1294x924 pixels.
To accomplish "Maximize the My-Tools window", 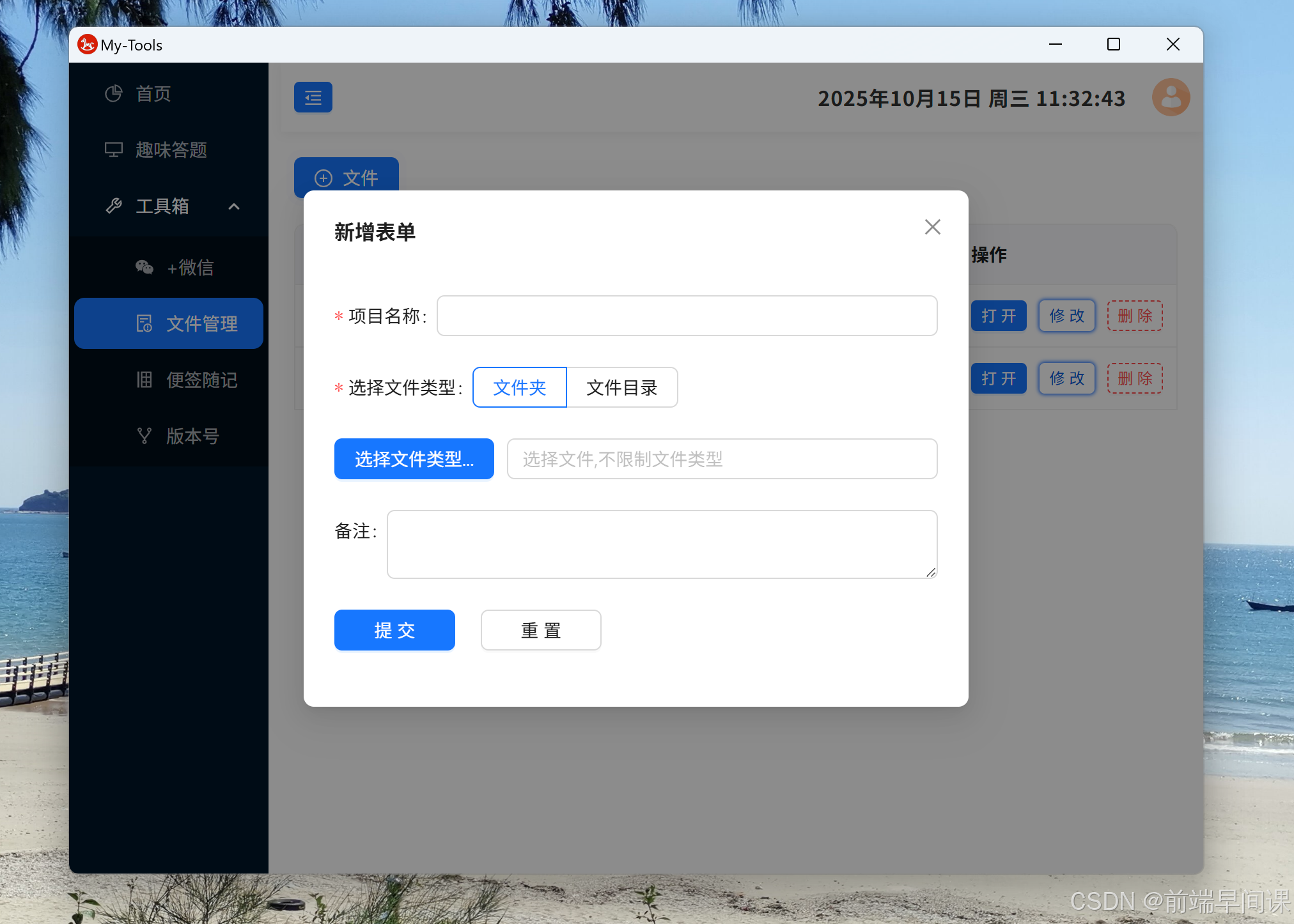I will coord(1114,44).
